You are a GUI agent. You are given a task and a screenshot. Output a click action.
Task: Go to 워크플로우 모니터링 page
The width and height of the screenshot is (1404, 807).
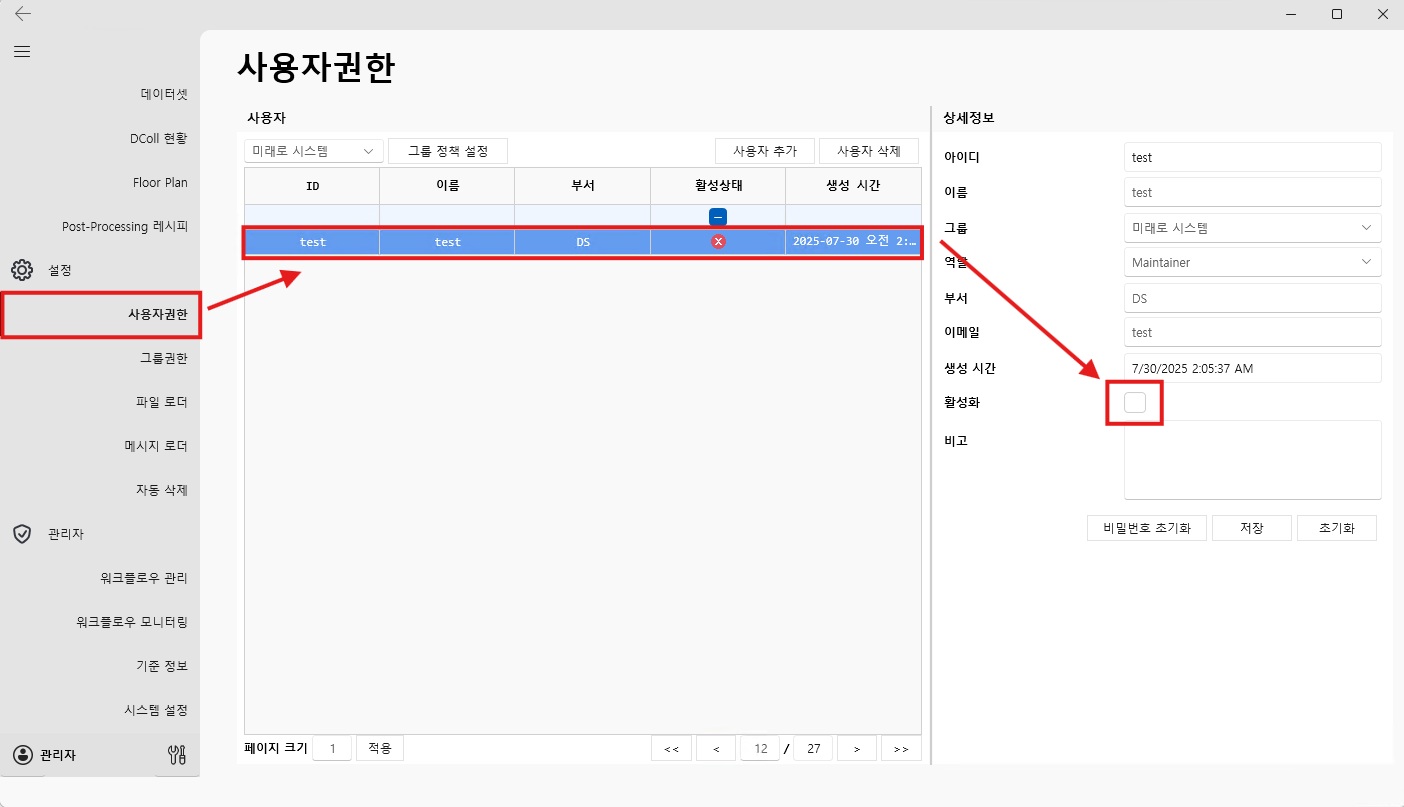[132, 622]
